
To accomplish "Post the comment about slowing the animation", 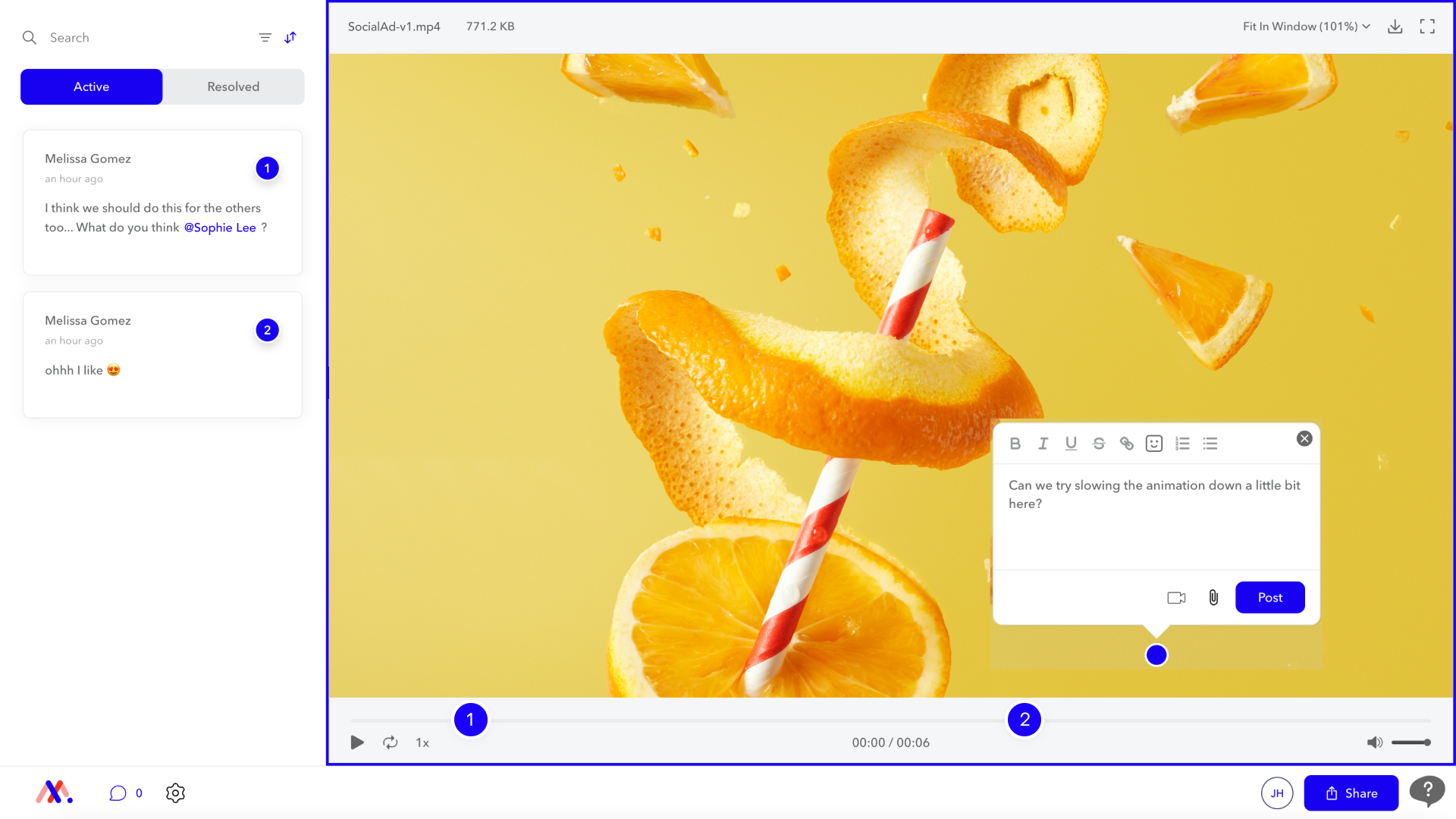I will click(x=1269, y=598).
